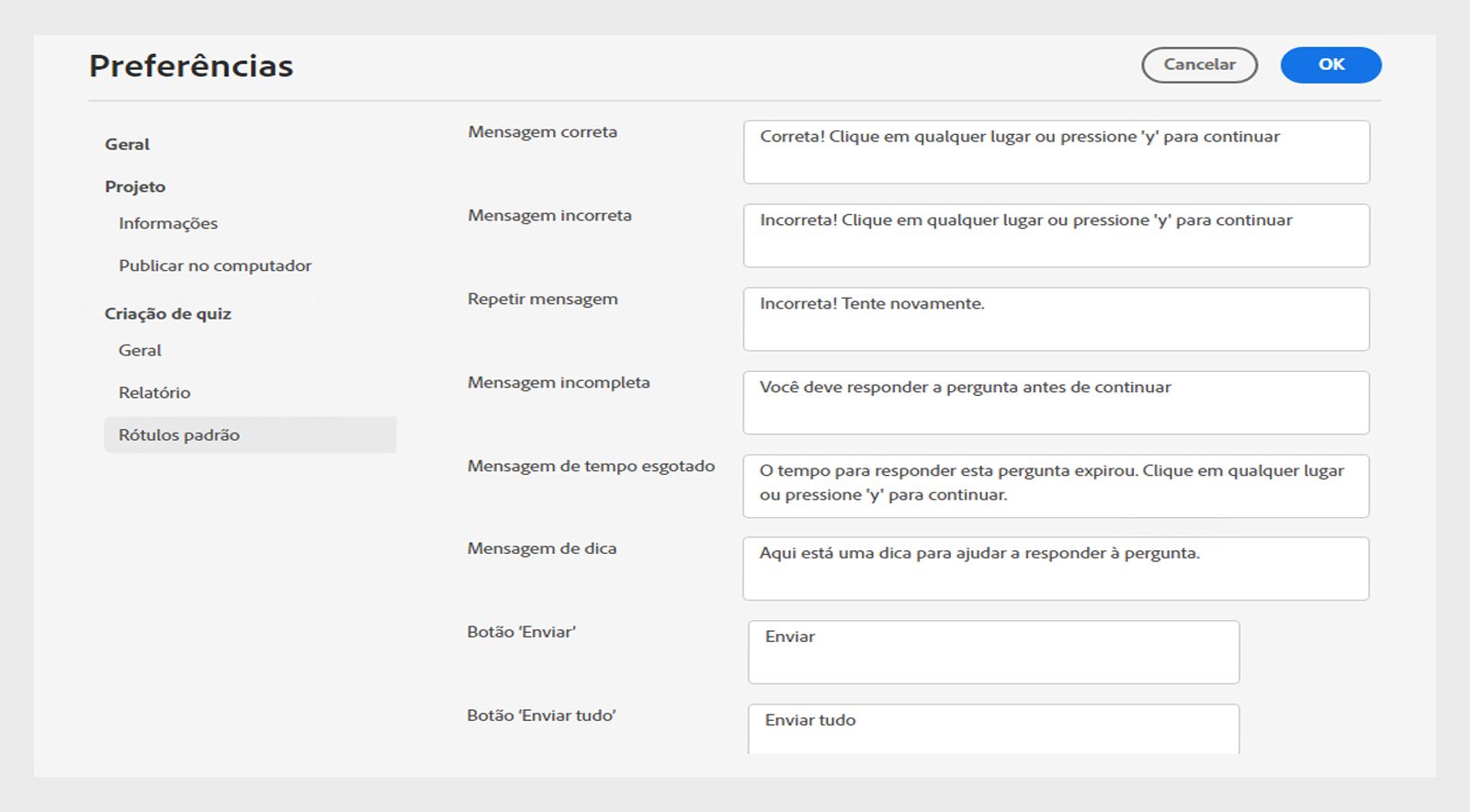Select Rótulos padrão in the sidebar

tap(179, 434)
